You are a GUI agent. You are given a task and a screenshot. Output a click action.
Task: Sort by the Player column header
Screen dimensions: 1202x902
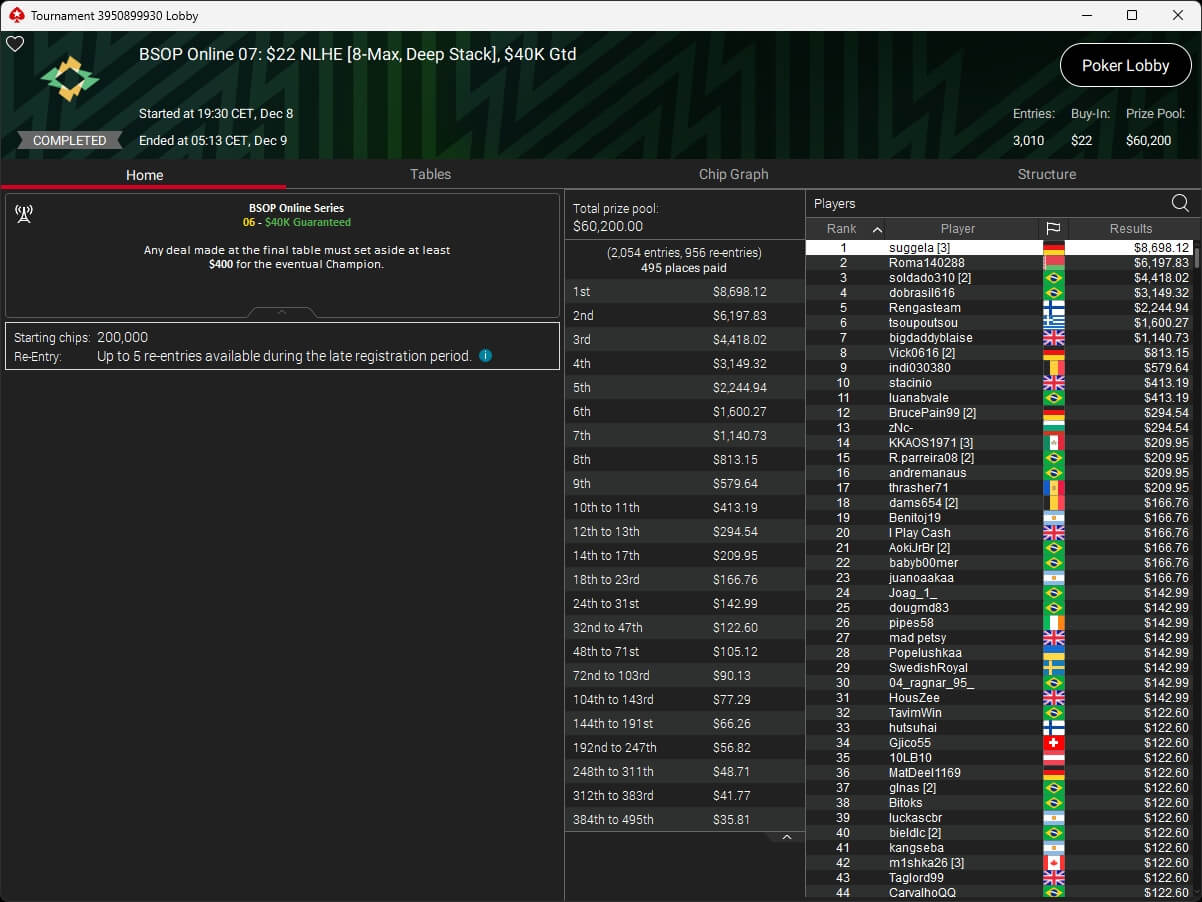tap(957, 229)
